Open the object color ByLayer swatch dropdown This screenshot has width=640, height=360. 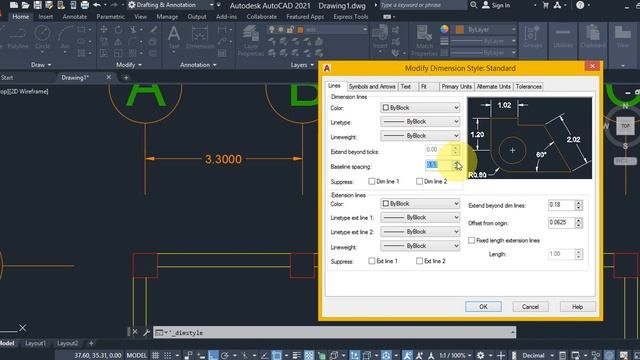click(x=486, y=29)
